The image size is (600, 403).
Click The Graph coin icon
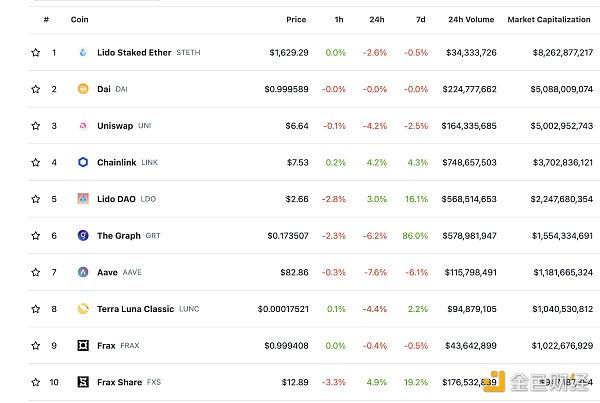click(83, 236)
